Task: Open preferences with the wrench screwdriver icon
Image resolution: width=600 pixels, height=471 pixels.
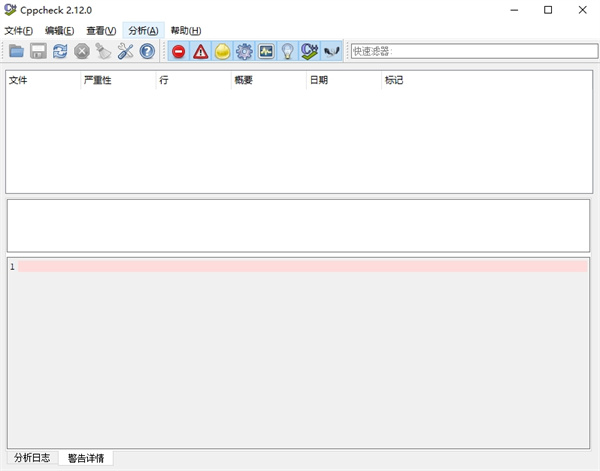Action: [x=125, y=51]
